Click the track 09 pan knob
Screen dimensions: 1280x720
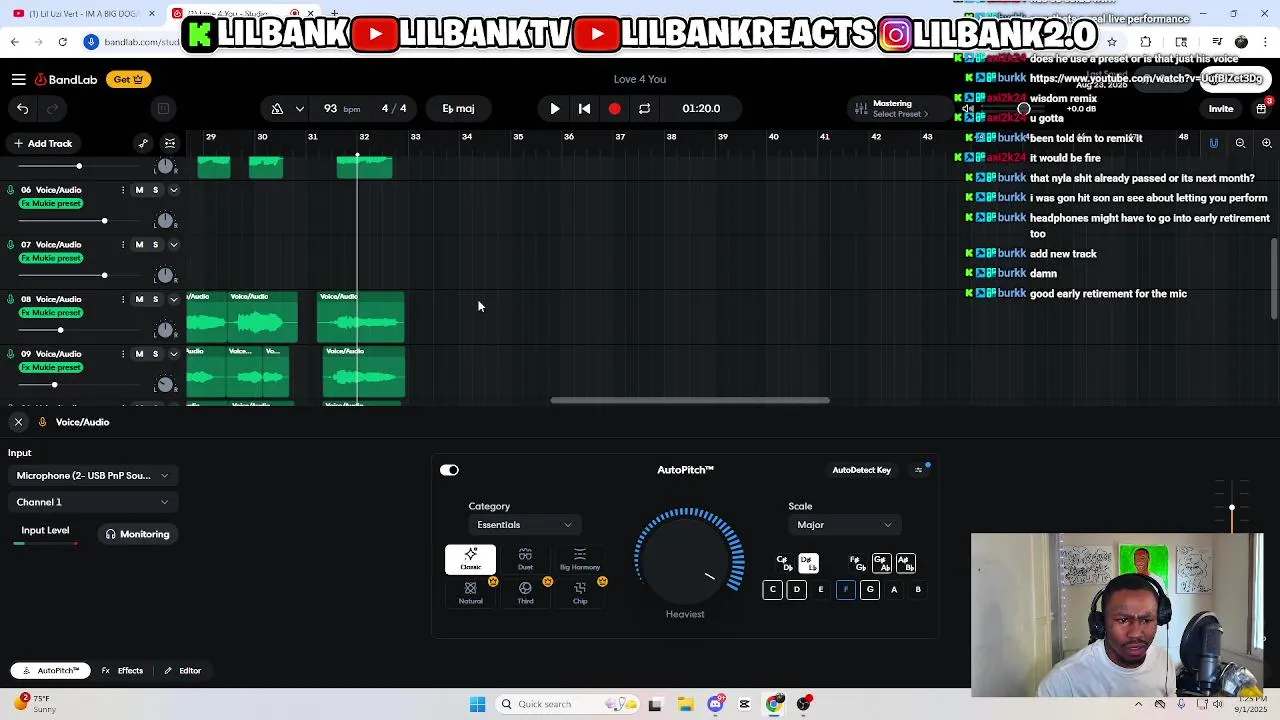tap(166, 384)
